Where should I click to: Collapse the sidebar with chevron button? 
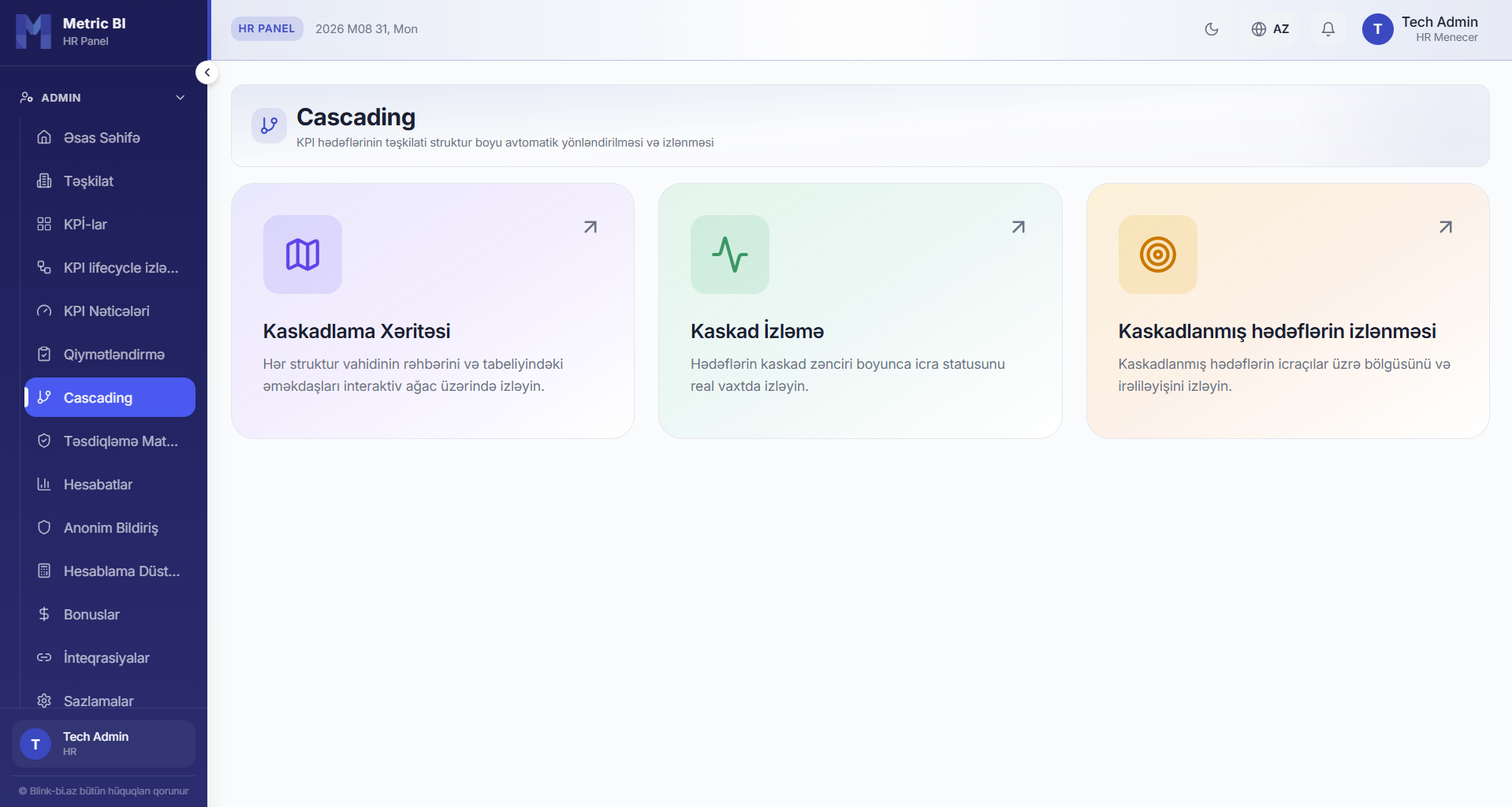coord(207,73)
